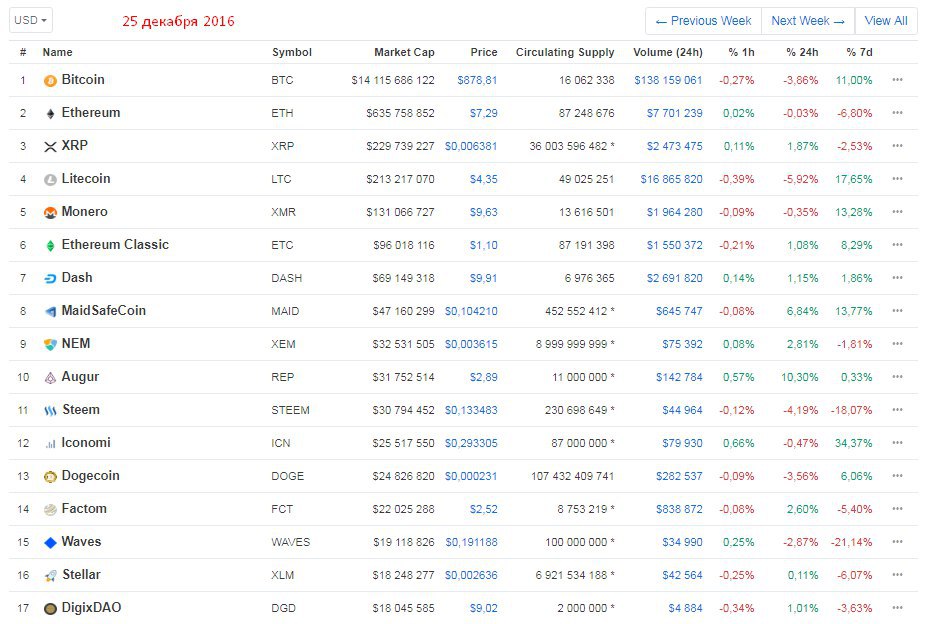This screenshot has height=624, width=926.
Task: Click the Augur triangle logo icon
Action: click(x=50, y=377)
